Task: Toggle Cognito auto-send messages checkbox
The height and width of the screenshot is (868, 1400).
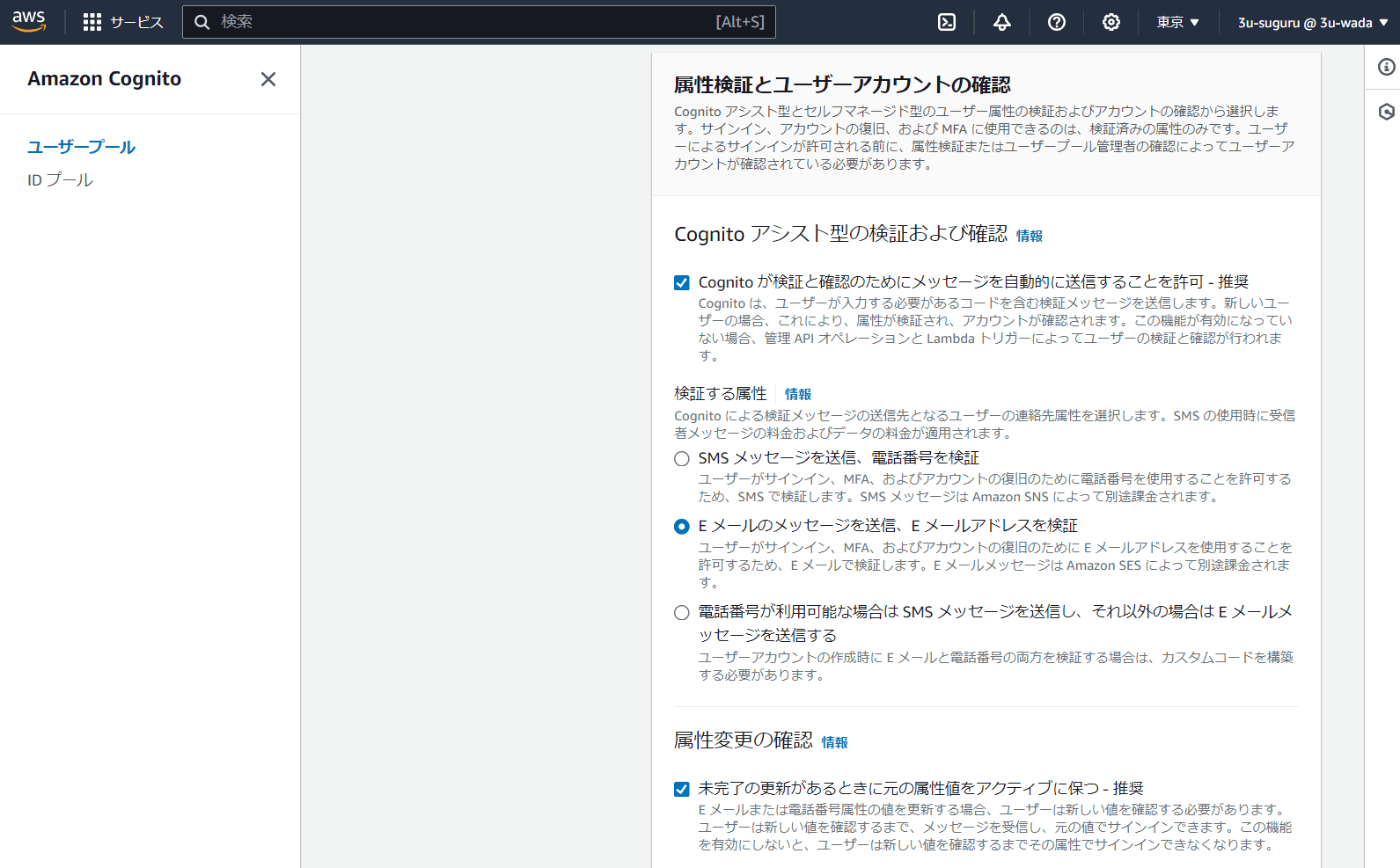Action: (x=682, y=282)
